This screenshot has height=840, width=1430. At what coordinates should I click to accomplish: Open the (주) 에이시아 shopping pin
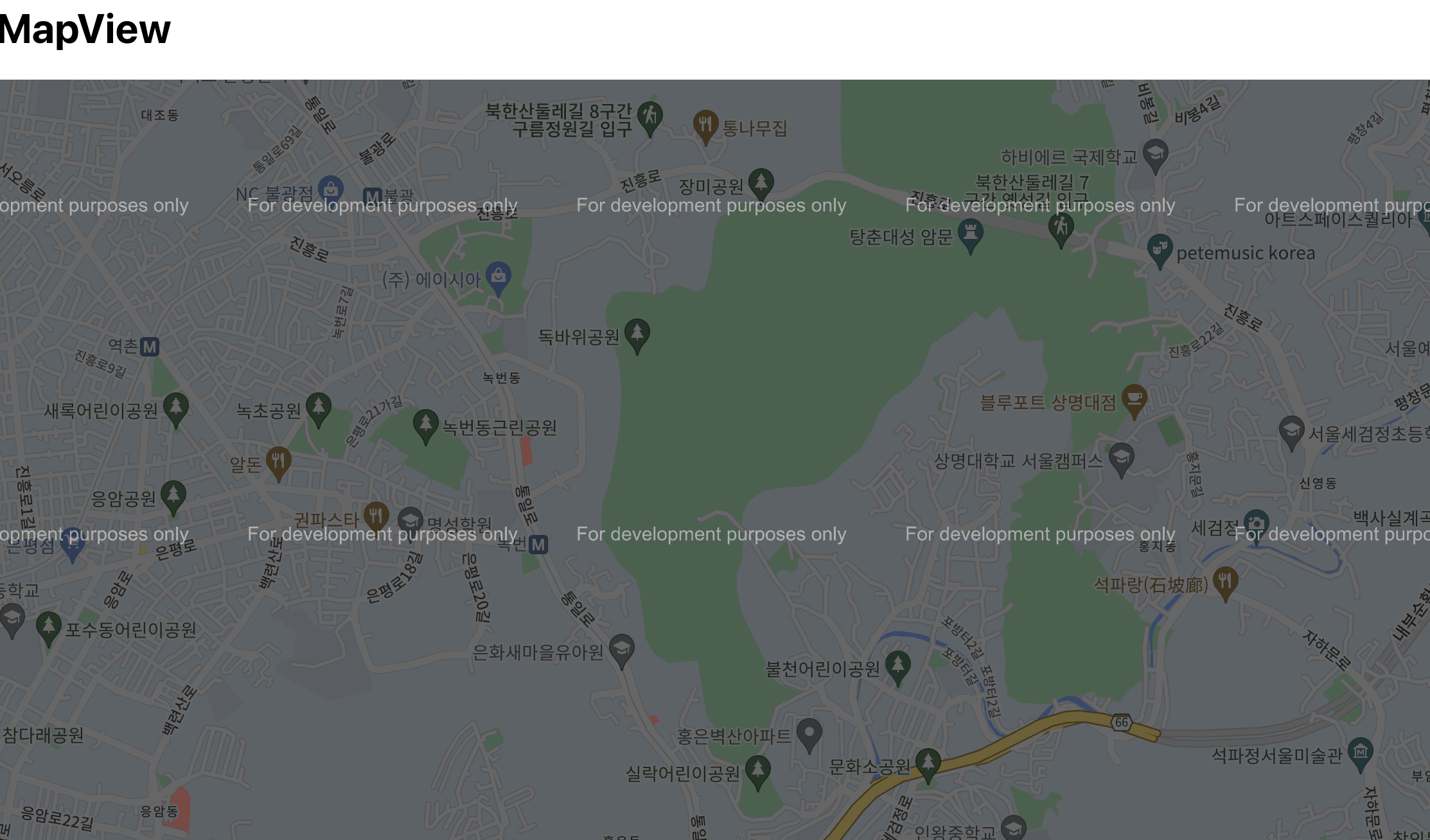(x=499, y=277)
